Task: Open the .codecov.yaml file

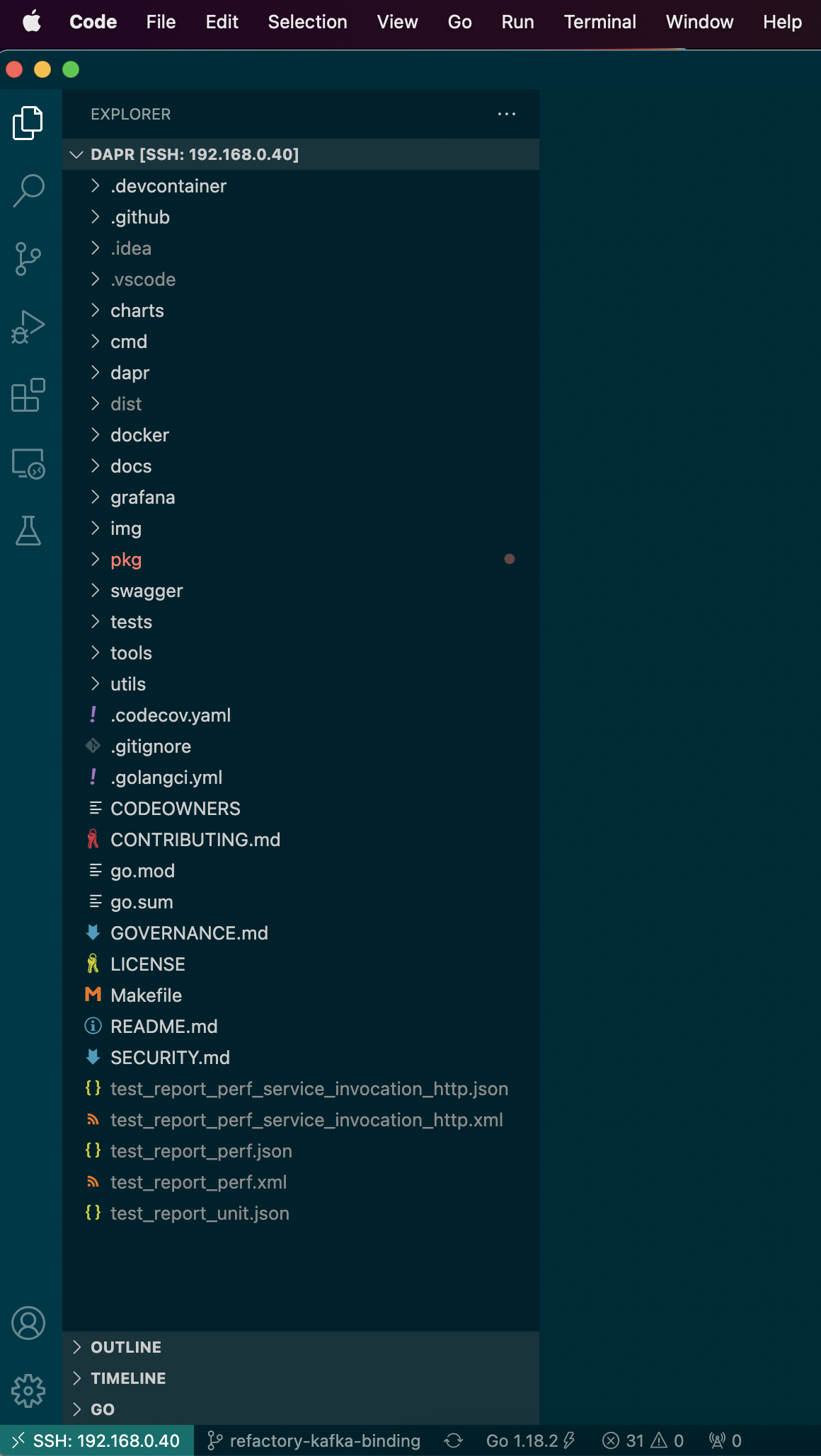Action: coord(301,715)
